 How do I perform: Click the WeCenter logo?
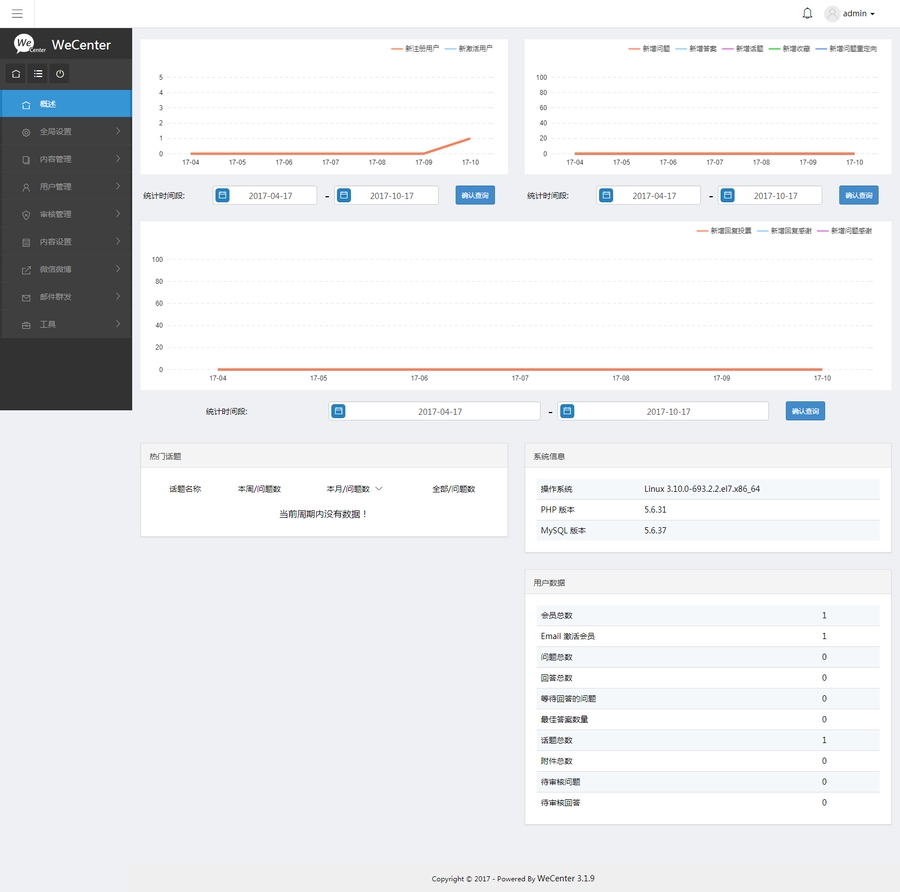pyautogui.click(x=62, y=44)
